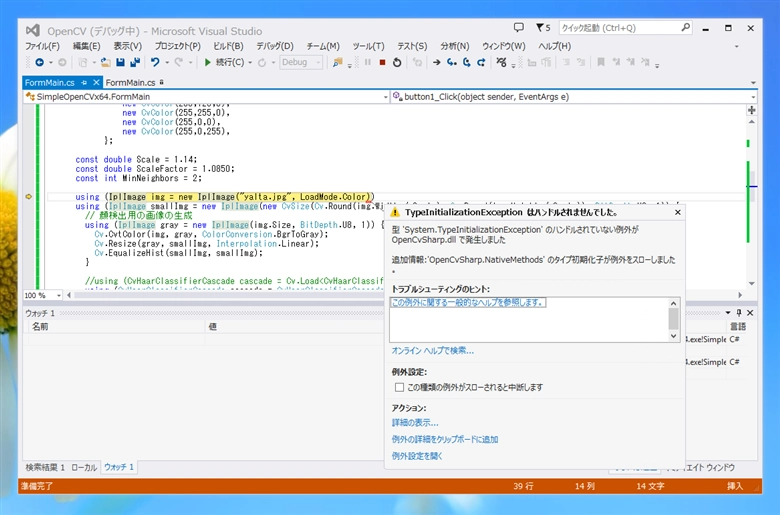Click the magnifier in Quick Launch box
The width and height of the screenshot is (780, 515).
pos(685,27)
